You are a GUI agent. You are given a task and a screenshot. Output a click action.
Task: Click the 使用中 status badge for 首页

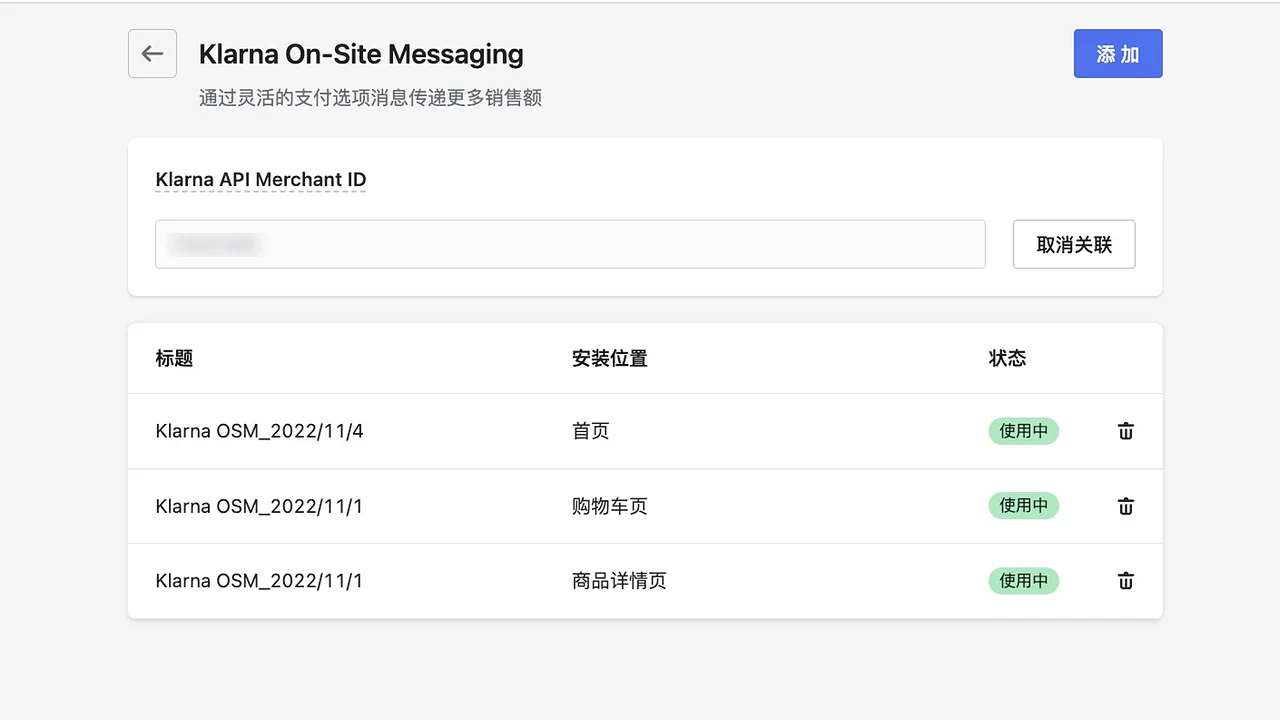pyautogui.click(x=1023, y=431)
